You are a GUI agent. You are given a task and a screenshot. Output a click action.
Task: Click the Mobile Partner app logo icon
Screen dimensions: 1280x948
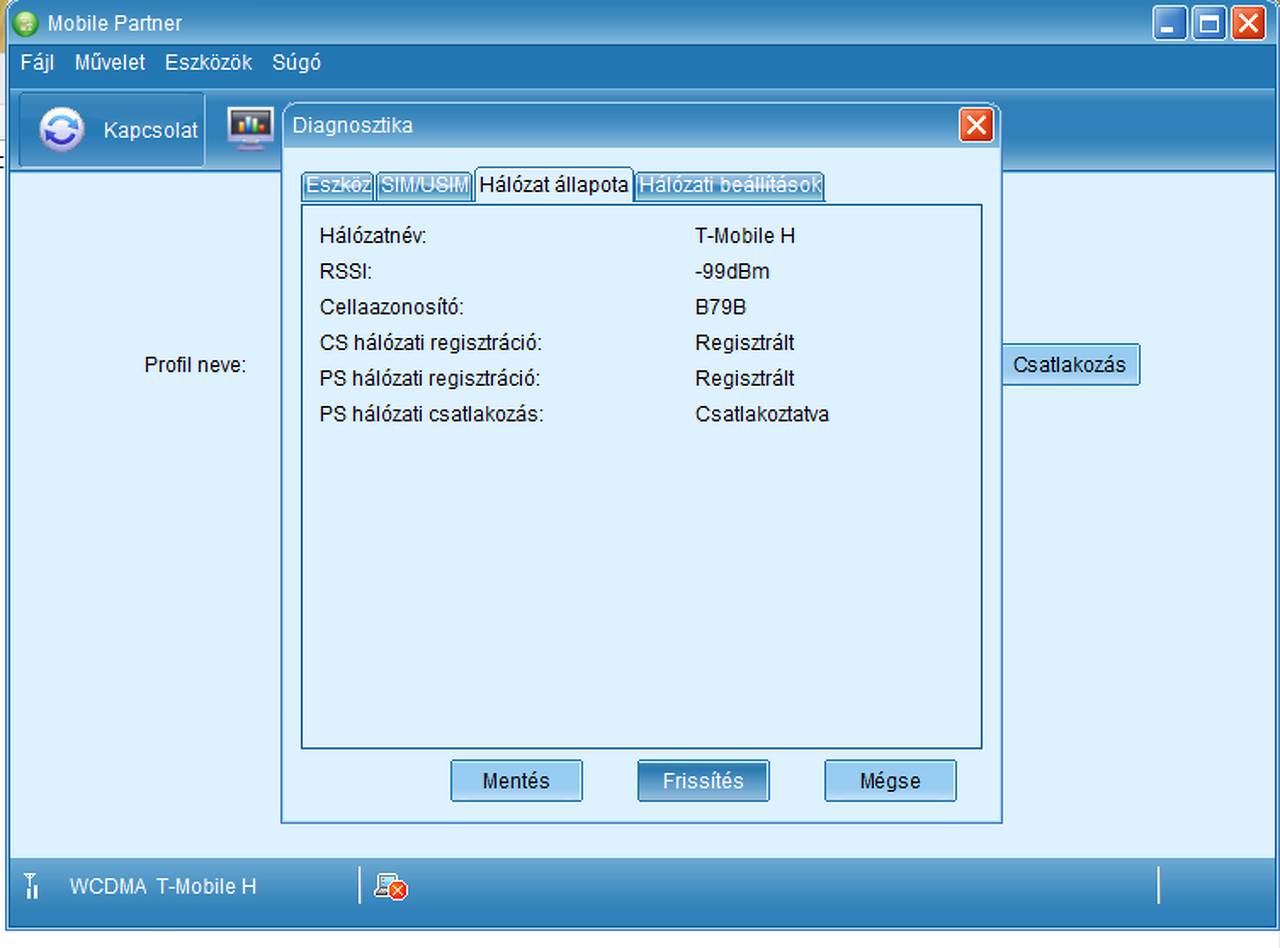28,23
